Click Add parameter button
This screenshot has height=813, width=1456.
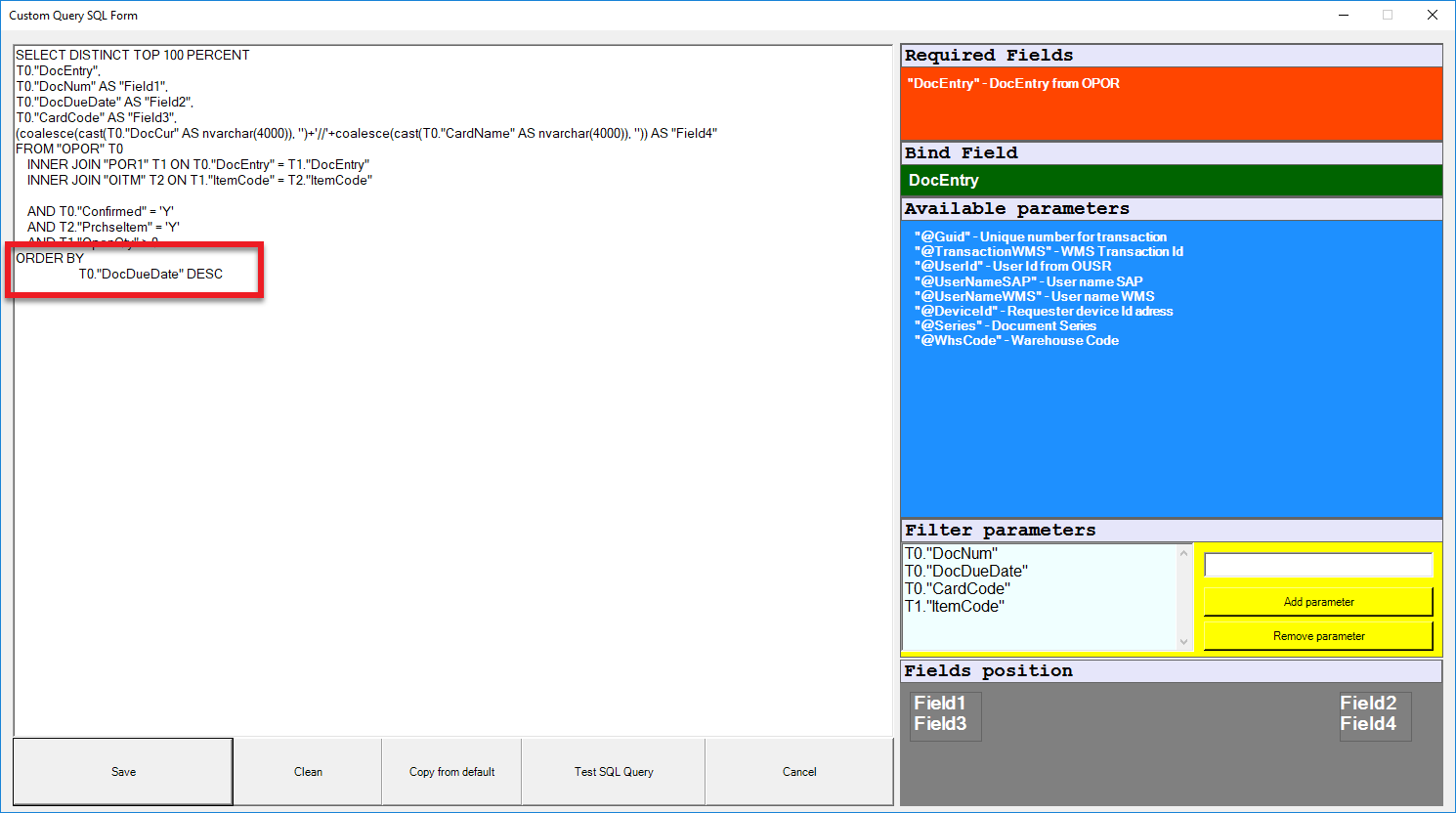pos(1318,602)
